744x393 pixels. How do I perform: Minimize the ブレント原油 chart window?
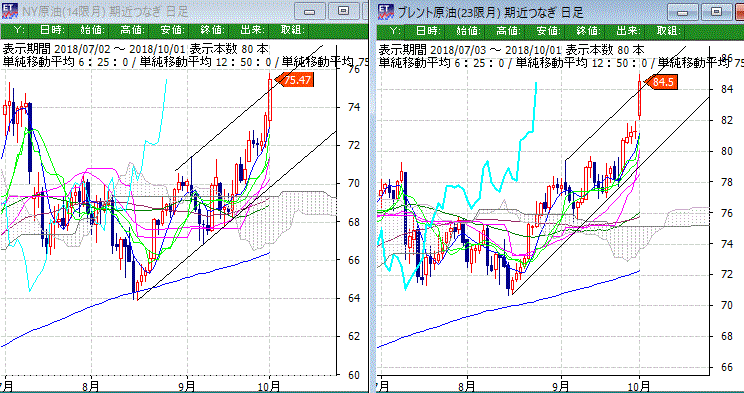coord(684,11)
